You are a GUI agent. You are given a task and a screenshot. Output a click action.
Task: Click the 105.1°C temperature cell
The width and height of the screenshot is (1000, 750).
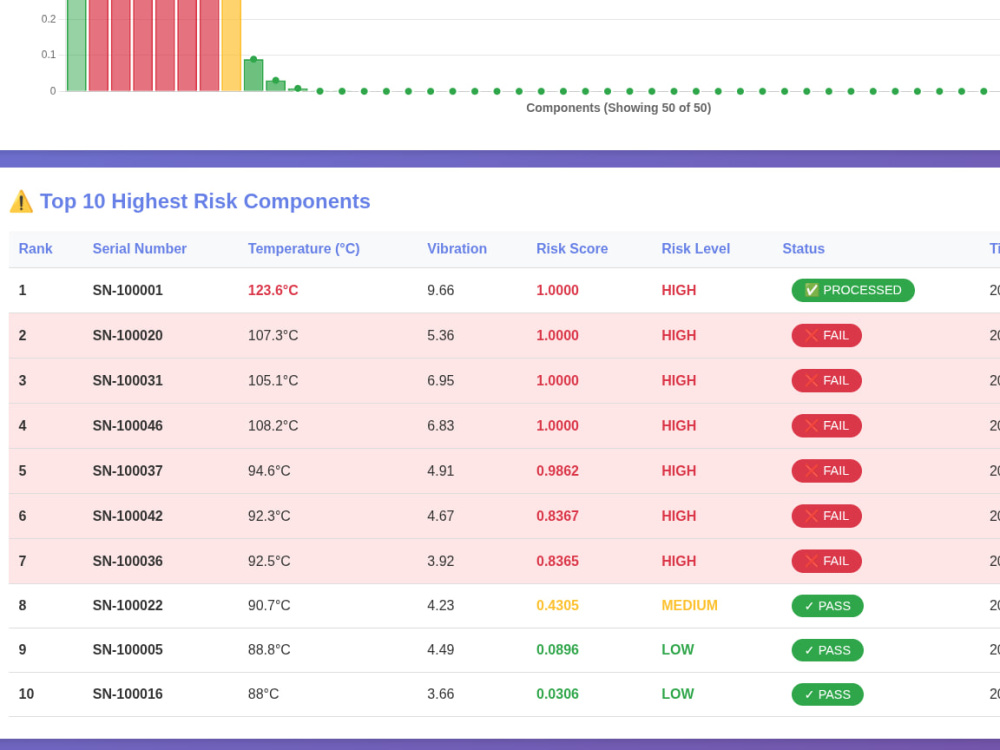click(273, 381)
